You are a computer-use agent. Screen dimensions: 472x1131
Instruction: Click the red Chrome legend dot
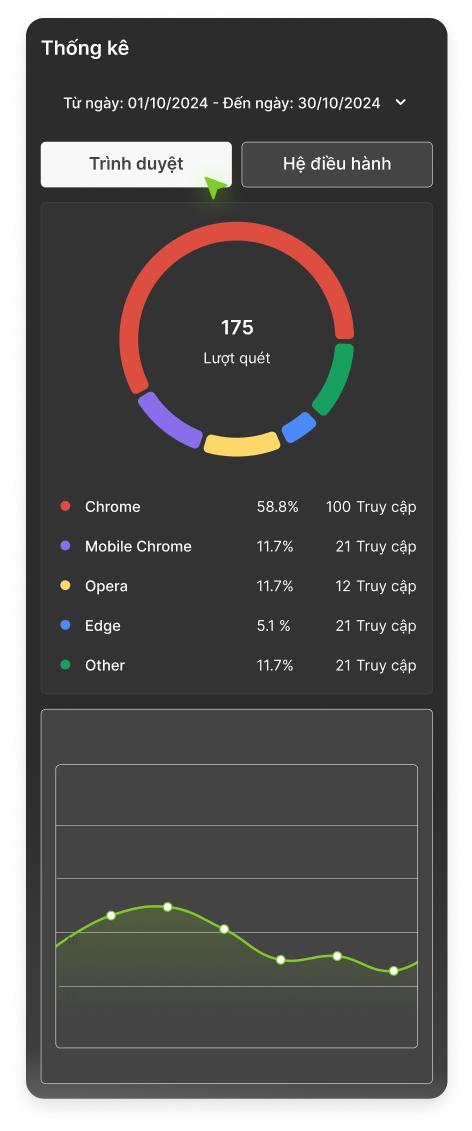pyautogui.click(x=66, y=506)
